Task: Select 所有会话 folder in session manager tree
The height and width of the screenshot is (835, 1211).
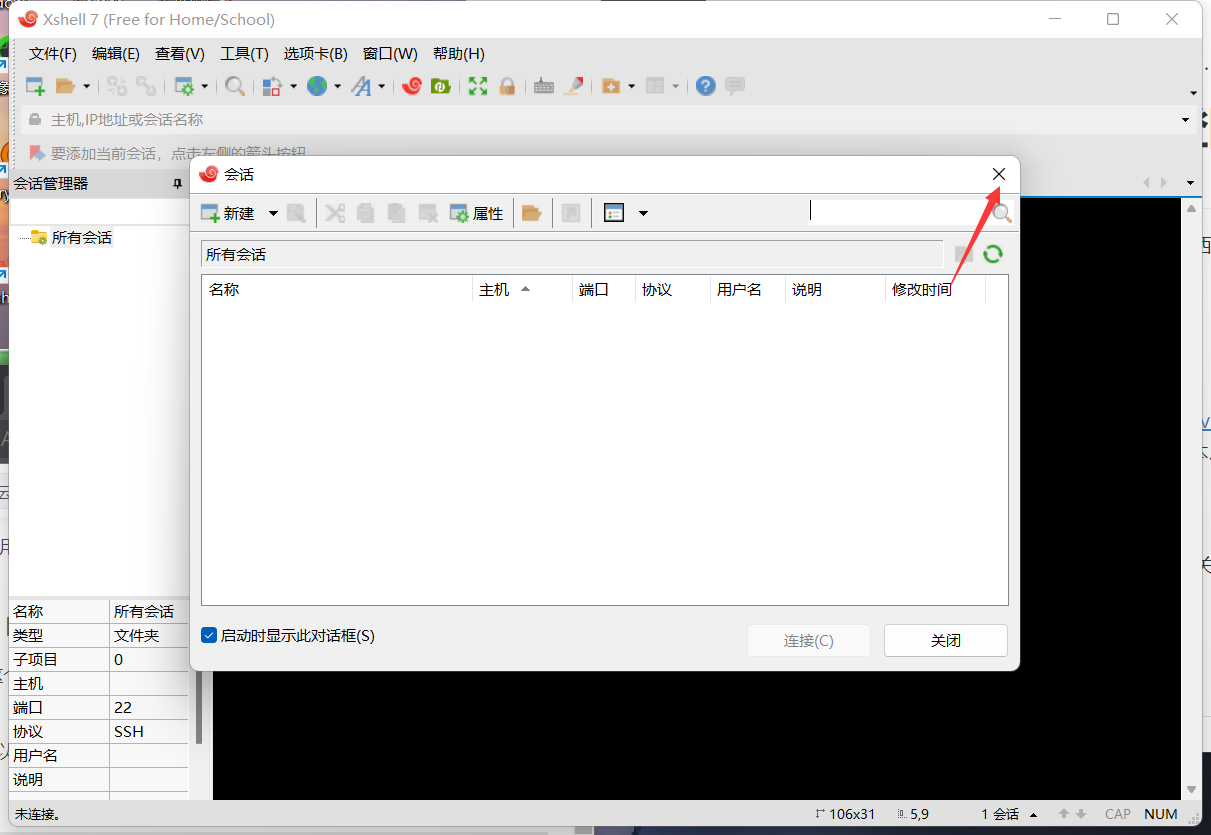Action: [x=82, y=238]
